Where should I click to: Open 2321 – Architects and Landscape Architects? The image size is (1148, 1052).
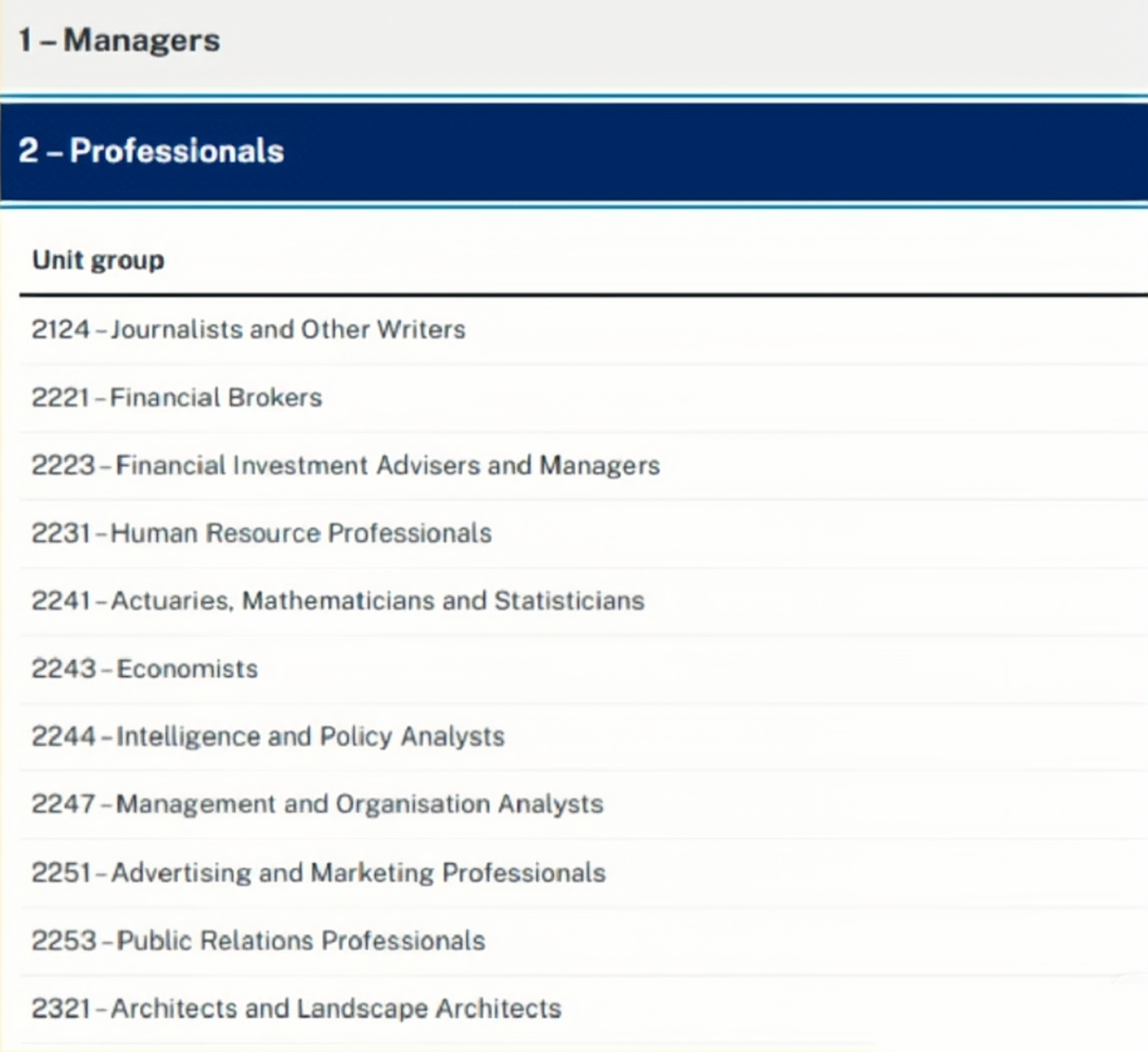pyautogui.click(x=296, y=1008)
